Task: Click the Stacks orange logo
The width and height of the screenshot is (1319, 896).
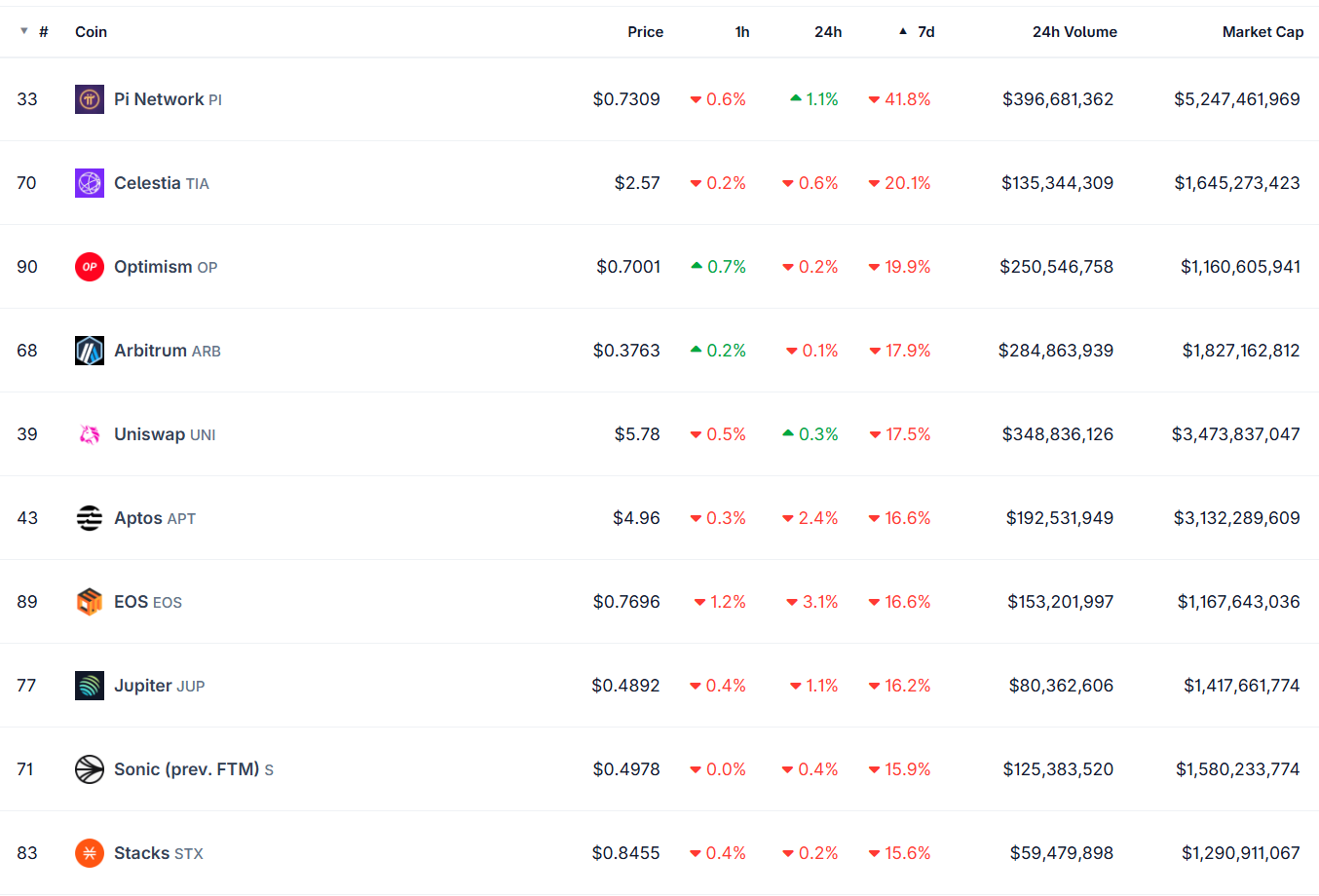Action: click(90, 853)
